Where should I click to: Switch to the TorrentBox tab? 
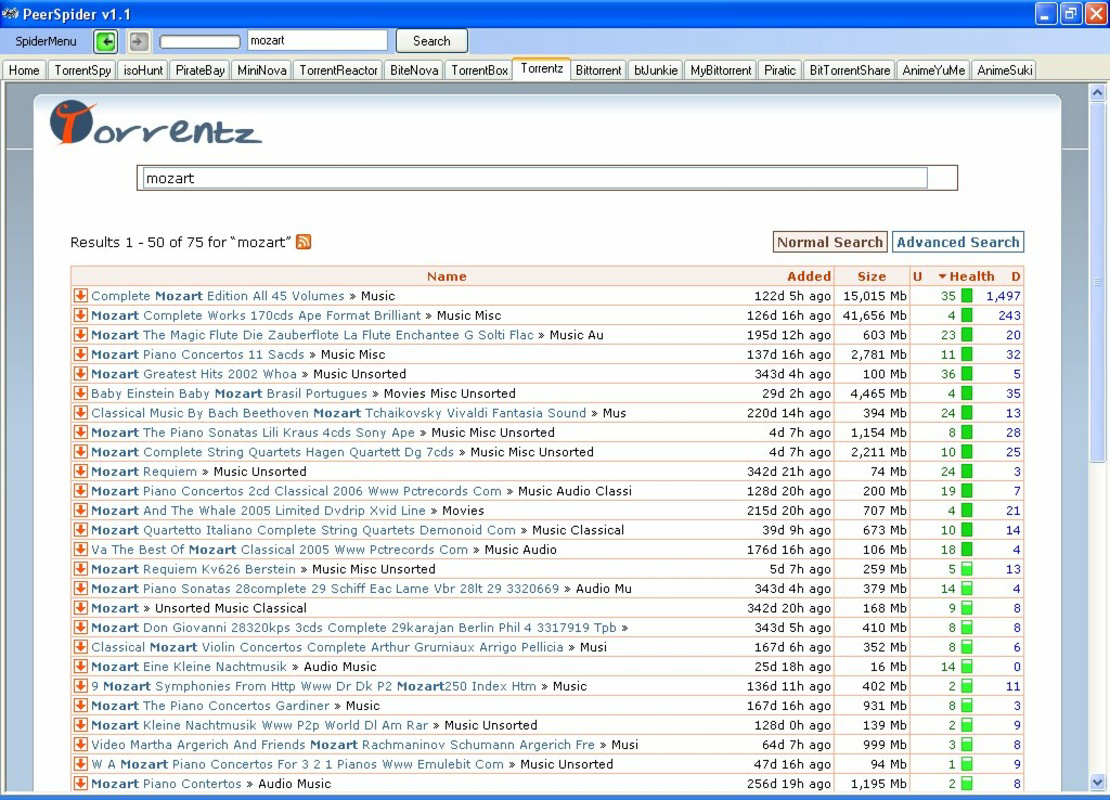(x=479, y=70)
